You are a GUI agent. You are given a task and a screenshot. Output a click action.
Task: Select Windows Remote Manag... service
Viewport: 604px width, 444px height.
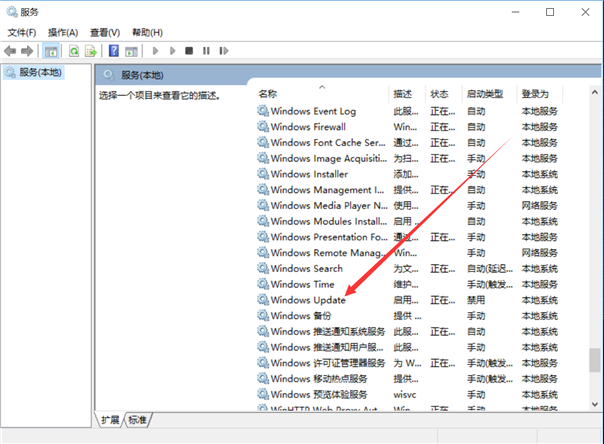click(329, 253)
